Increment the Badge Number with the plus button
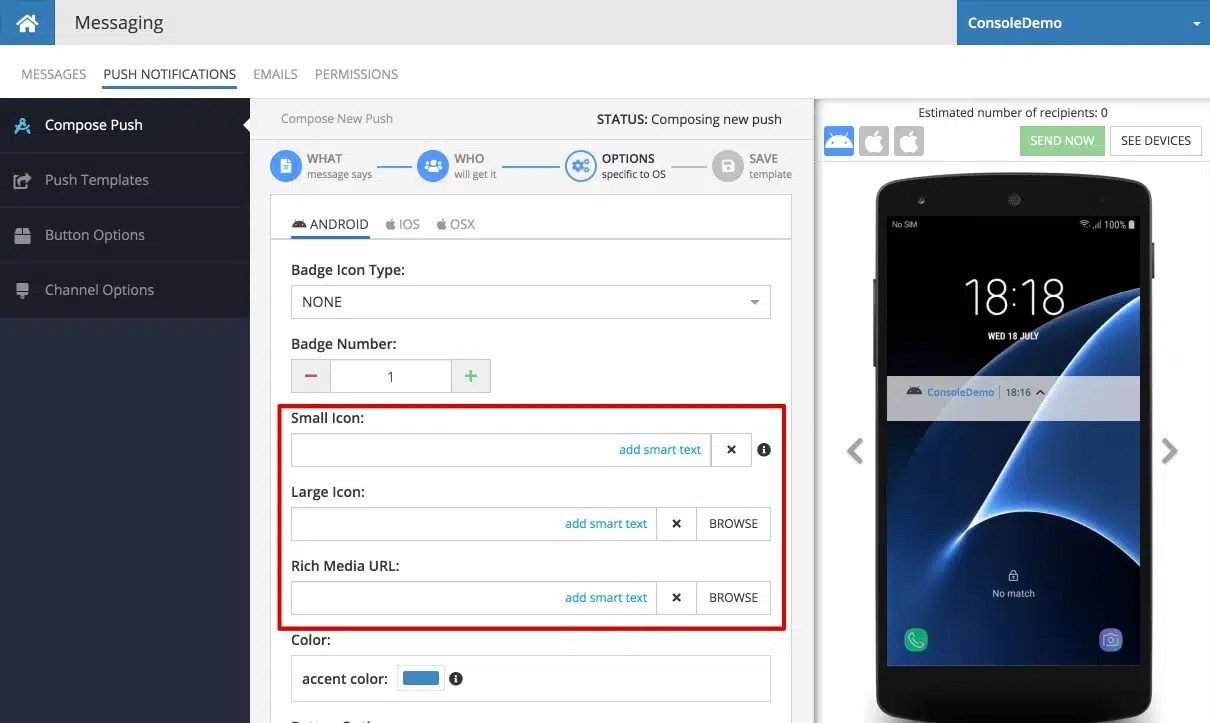Viewport: 1210px width, 723px height. pos(471,376)
